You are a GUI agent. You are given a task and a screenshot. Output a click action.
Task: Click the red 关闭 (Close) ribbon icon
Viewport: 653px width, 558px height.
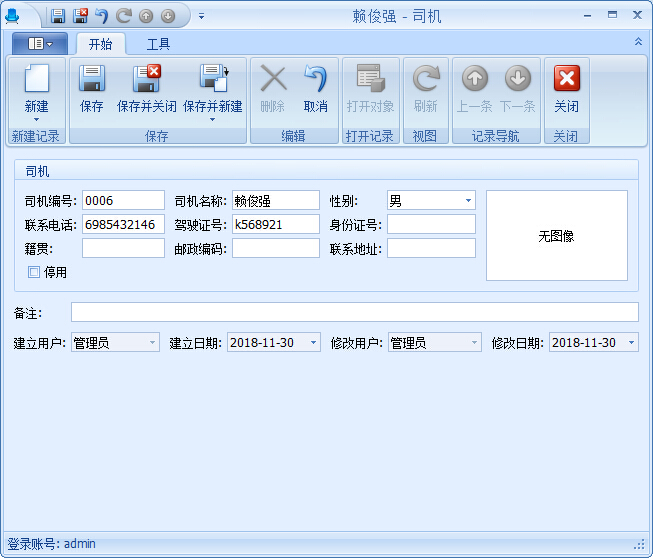click(x=566, y=80)
